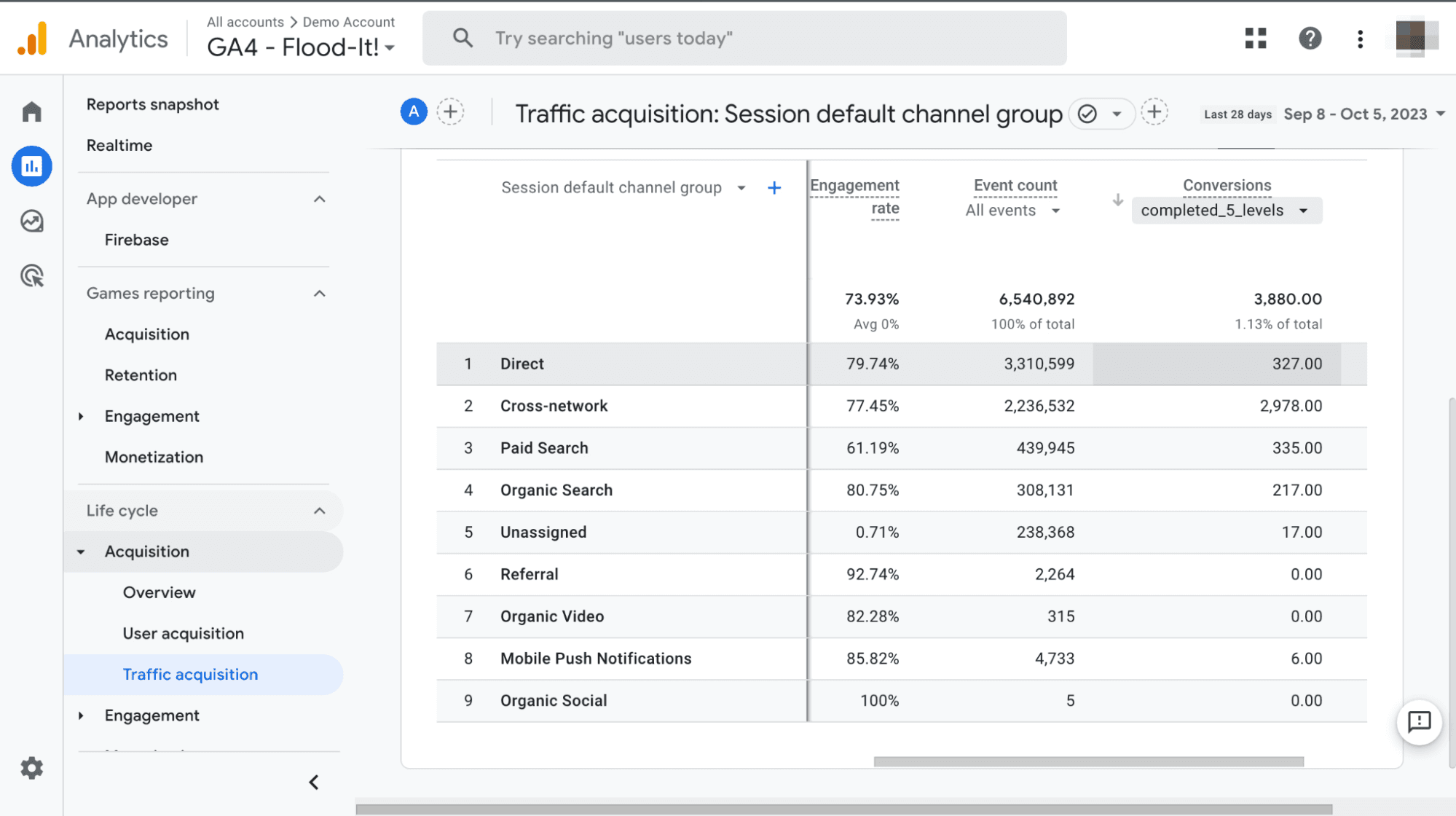1456x816 pixels.
Task: Toggle the report verification checkmark control
Action: tap(1087, 114)
